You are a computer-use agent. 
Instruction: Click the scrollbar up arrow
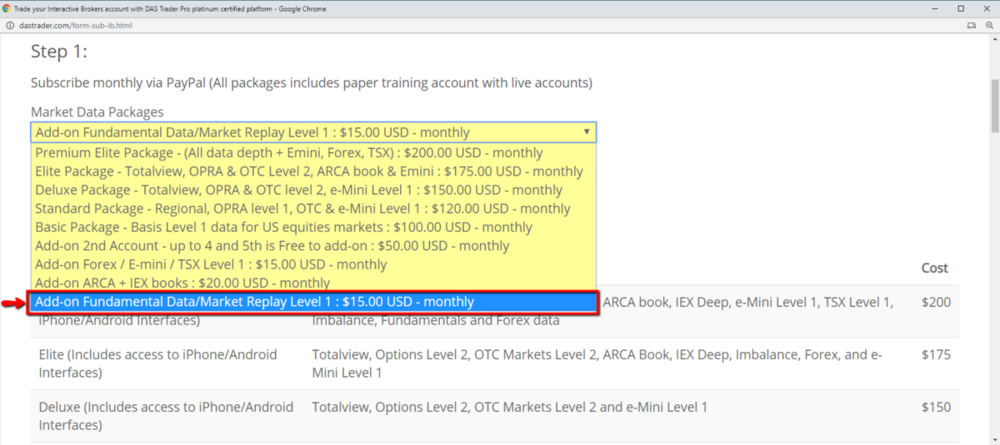point(993,40)
